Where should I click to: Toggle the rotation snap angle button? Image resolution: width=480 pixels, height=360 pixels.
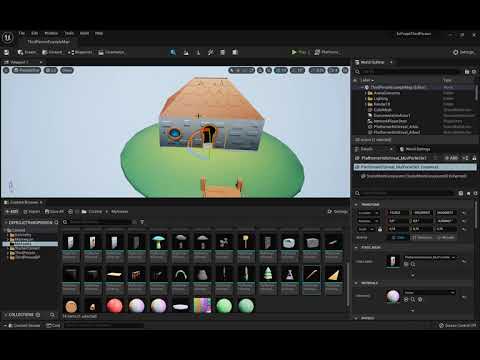pyautogui.click(x=297, y=70)
